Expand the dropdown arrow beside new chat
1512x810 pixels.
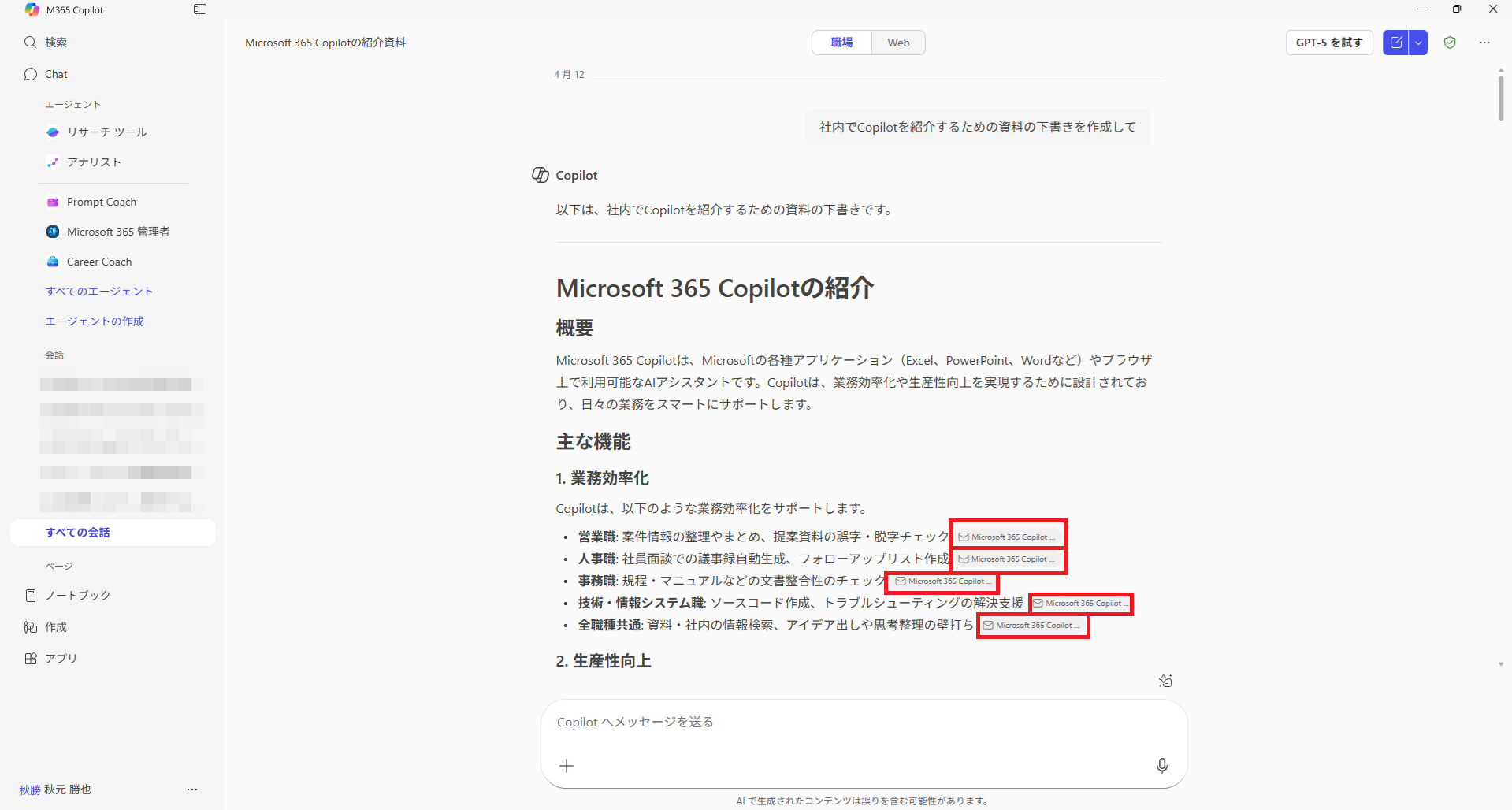(1418, 43)
